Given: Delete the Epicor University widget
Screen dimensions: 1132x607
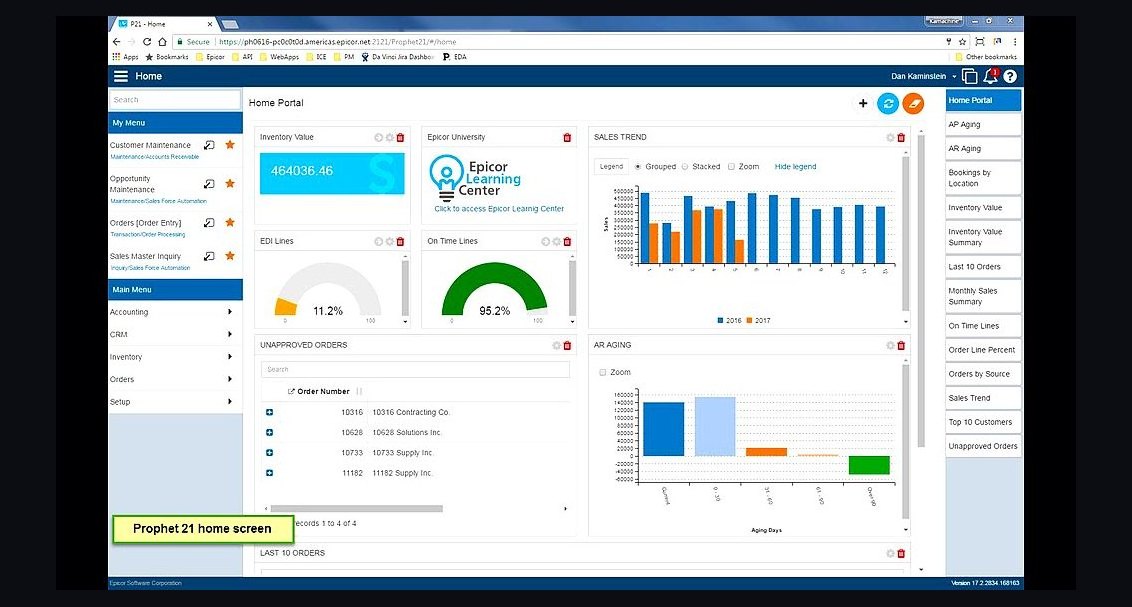Looking at the screenshot, I should pyautogui.click(x=567, y=137).
